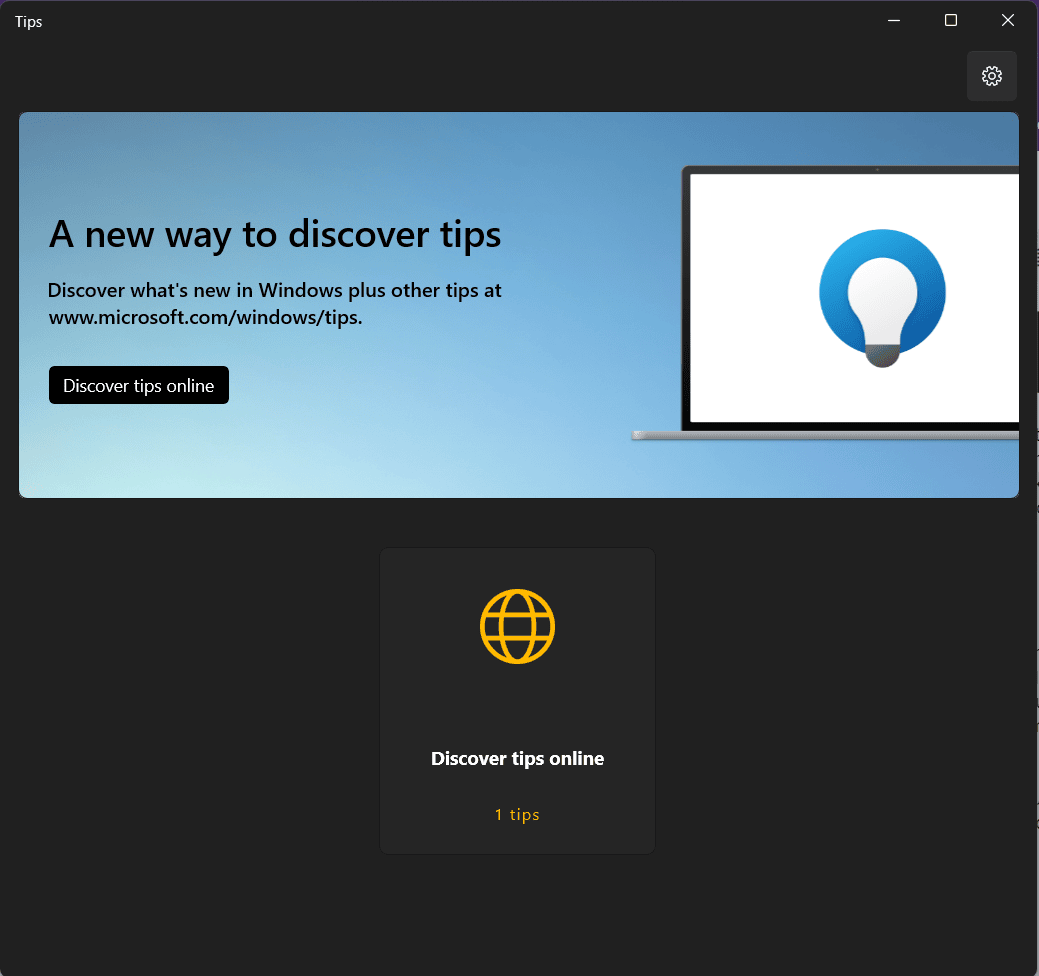The image size is (1039, 976).
Task: Minimize the Tips window
Action: [893, 20]
